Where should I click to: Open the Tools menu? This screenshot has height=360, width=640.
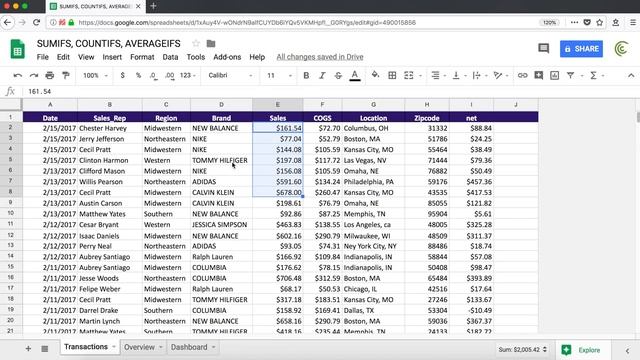coord(196,57)
